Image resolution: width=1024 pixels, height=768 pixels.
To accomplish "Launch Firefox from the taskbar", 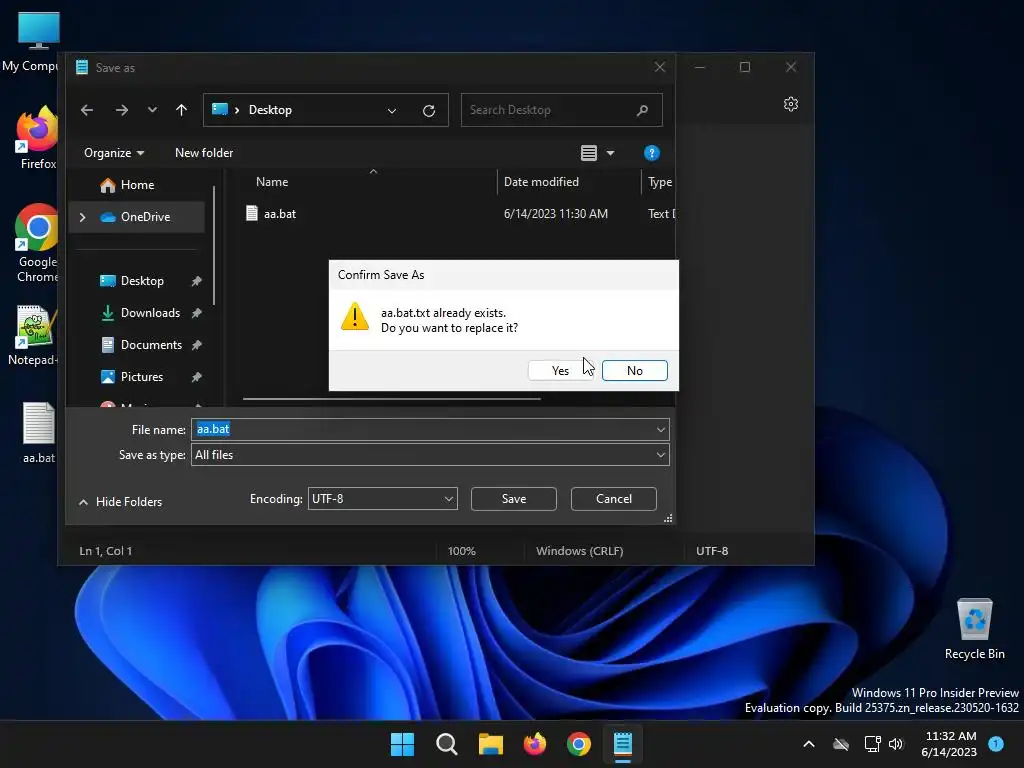I will 535,744.
